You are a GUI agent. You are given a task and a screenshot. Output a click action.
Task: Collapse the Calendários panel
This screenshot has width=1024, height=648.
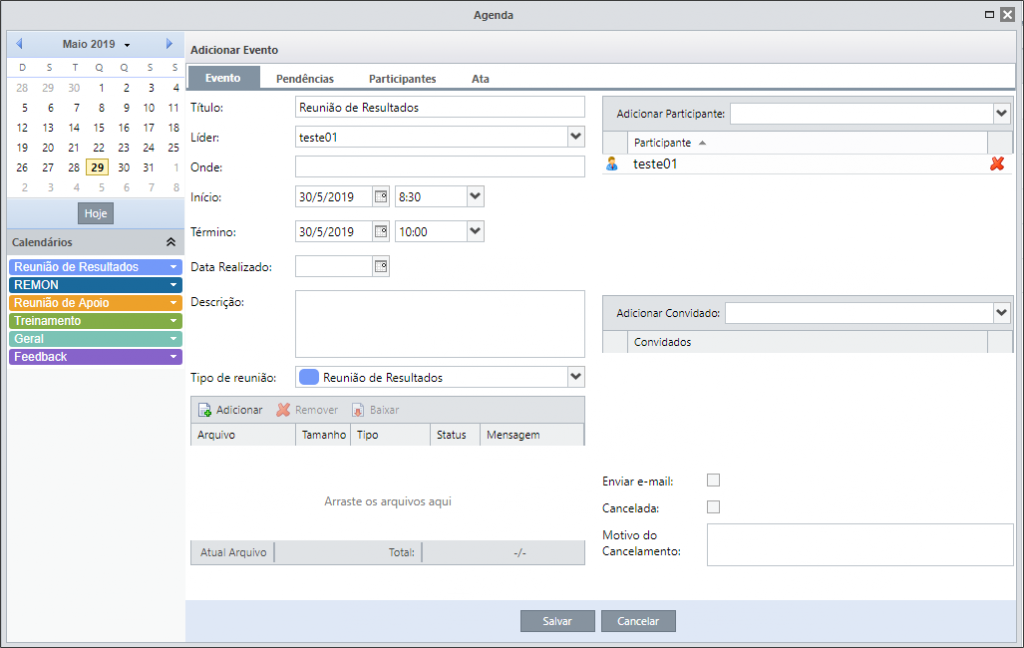click(170, 242)
